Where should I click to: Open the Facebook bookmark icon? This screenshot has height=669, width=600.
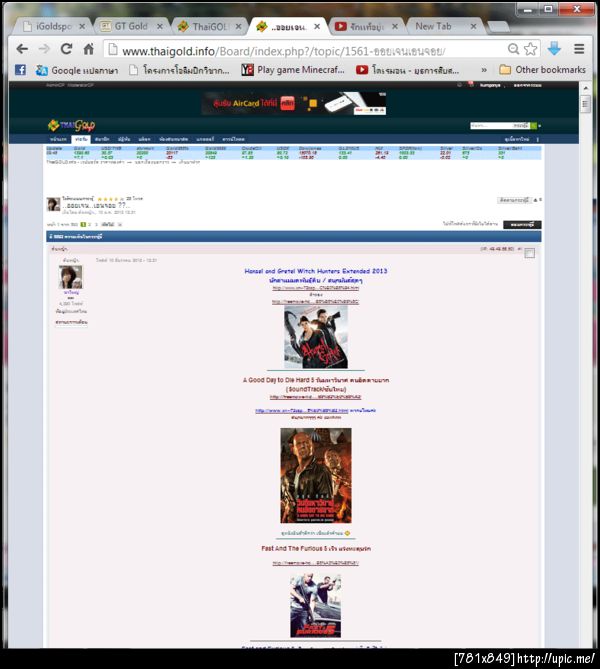20,70
